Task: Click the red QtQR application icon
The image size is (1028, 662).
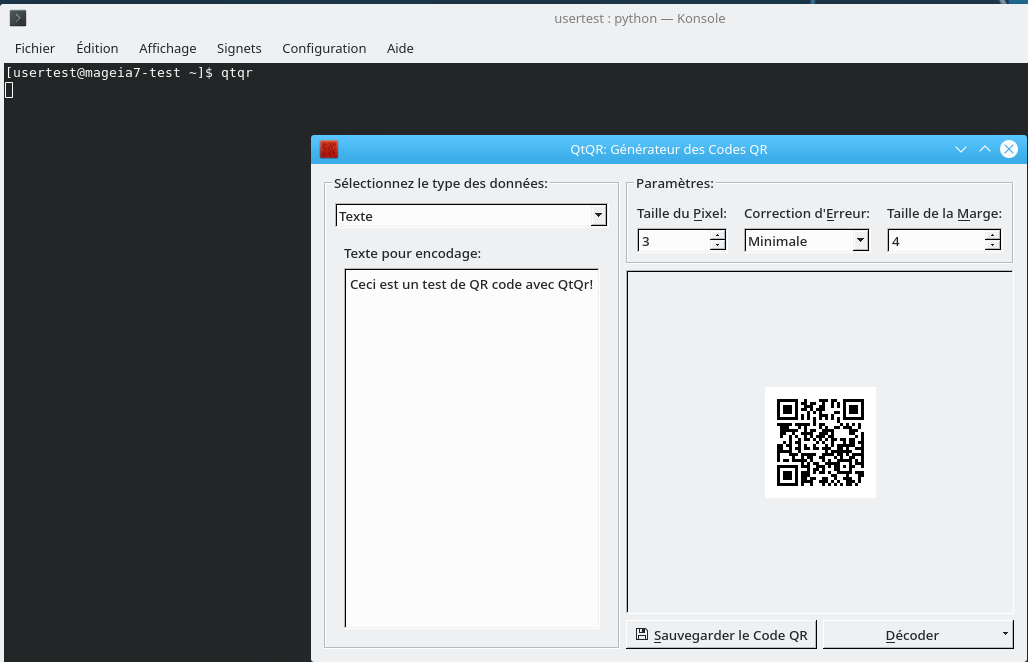Action: pyautogui.click(x=328, y=149)
